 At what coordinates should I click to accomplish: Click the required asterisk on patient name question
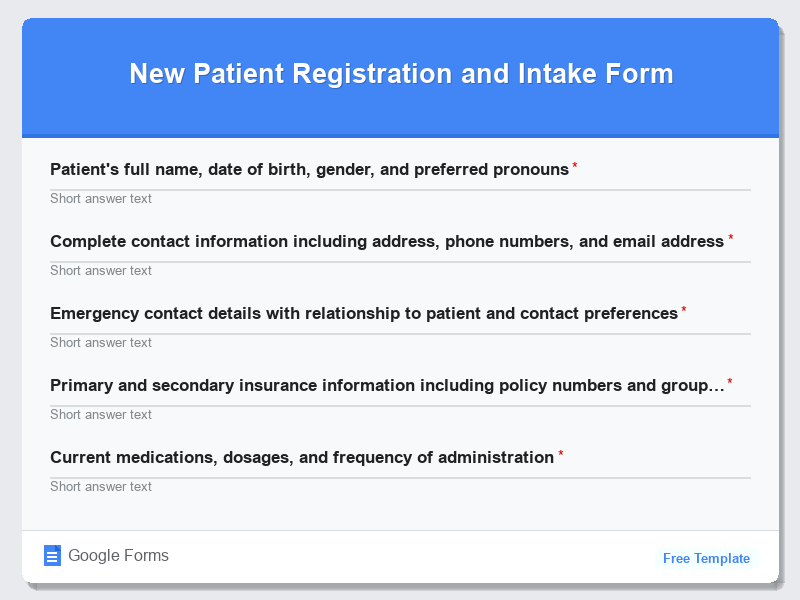(x=574, y=164)
